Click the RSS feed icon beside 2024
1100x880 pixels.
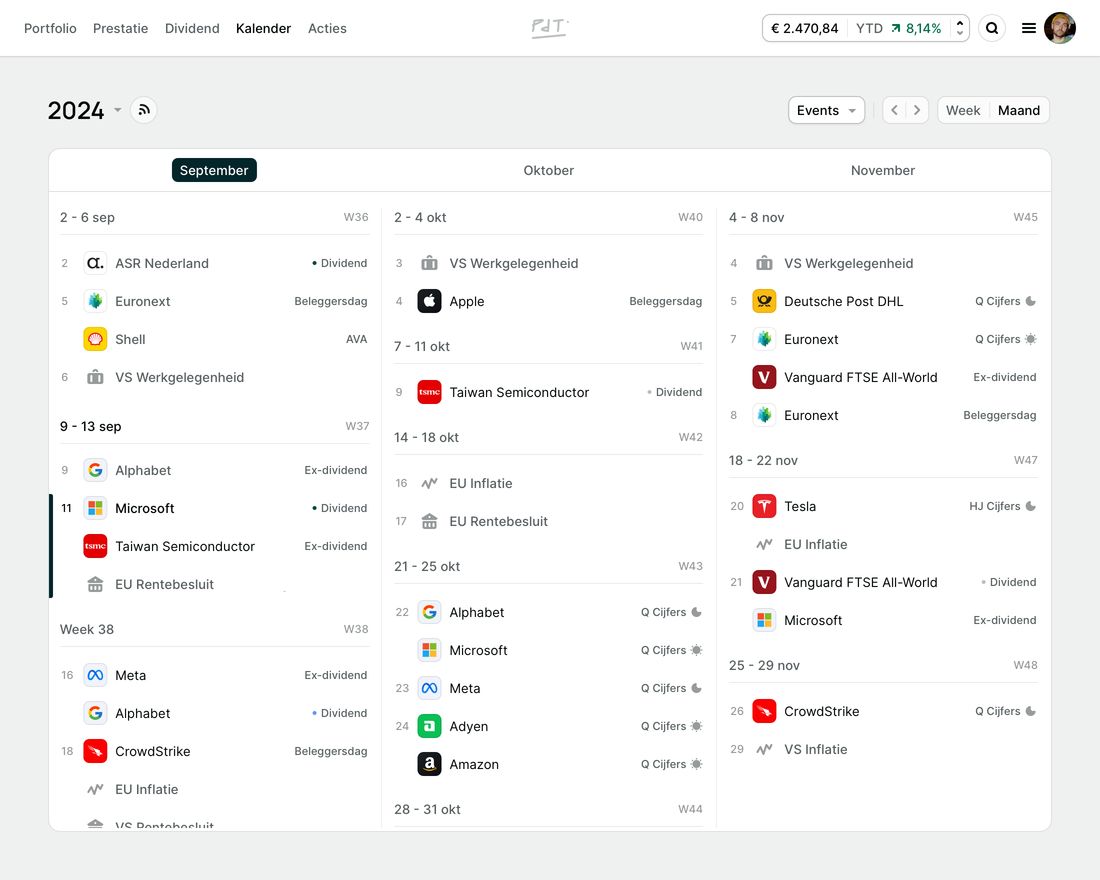tap(144, 110)
